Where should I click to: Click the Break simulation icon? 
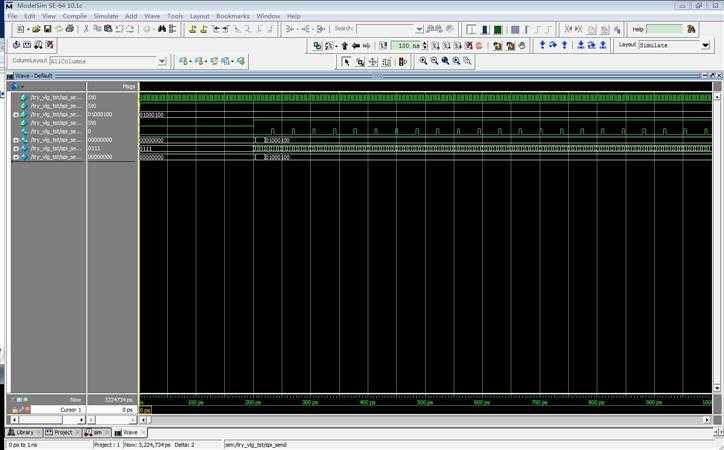[x=469, y=46]
